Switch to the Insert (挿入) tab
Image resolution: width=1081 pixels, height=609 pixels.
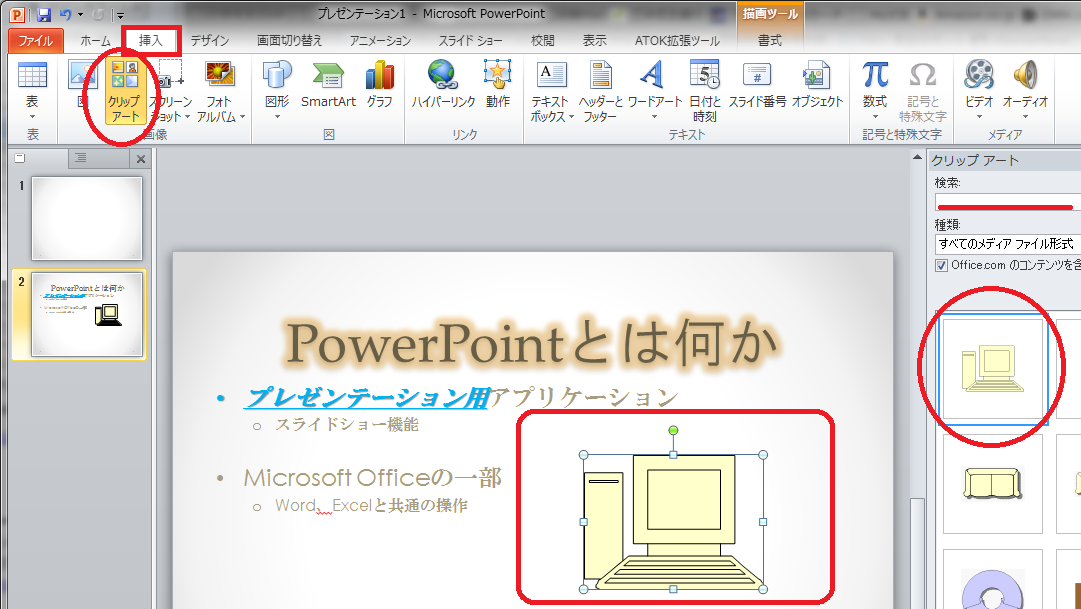(150, 41)
